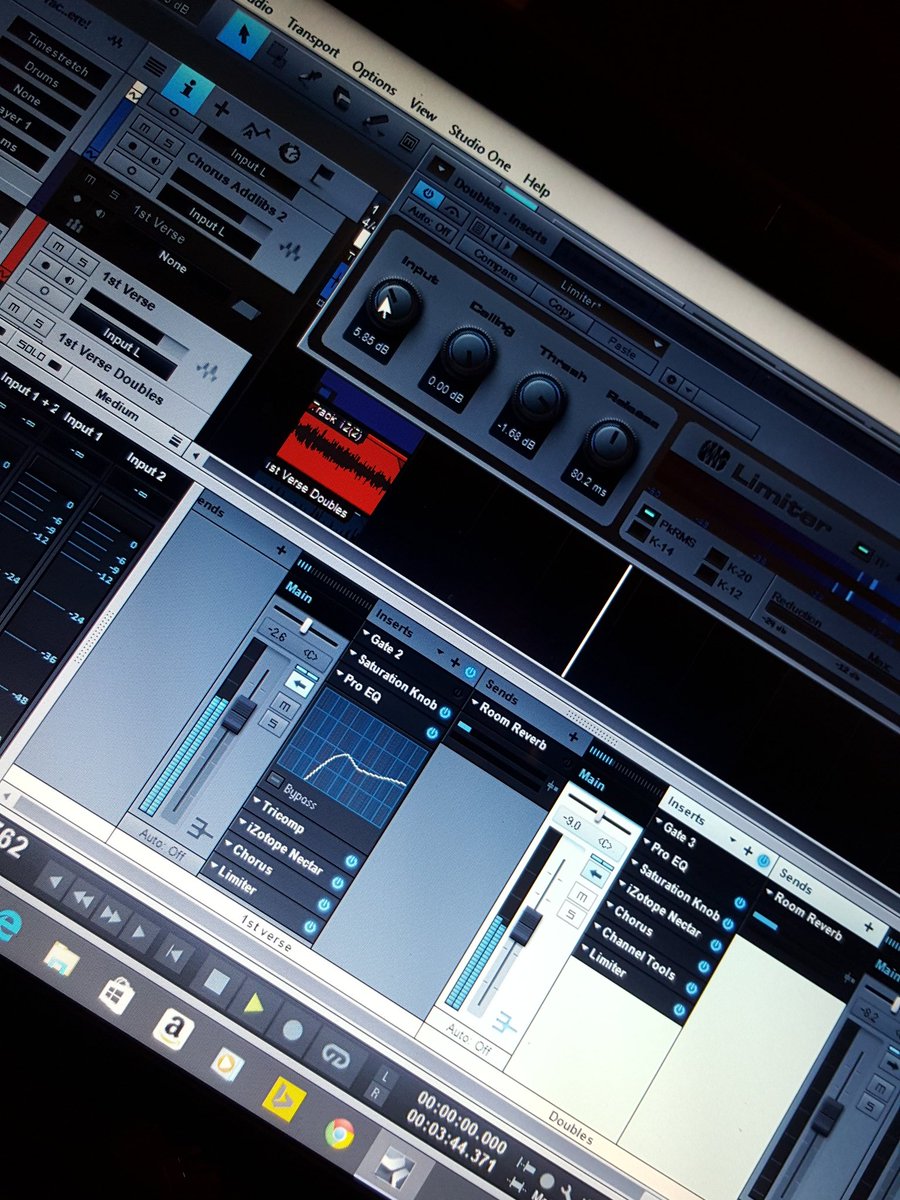
Task: Open Chrome from the taskbar
Action: [x=340, y=1133]
